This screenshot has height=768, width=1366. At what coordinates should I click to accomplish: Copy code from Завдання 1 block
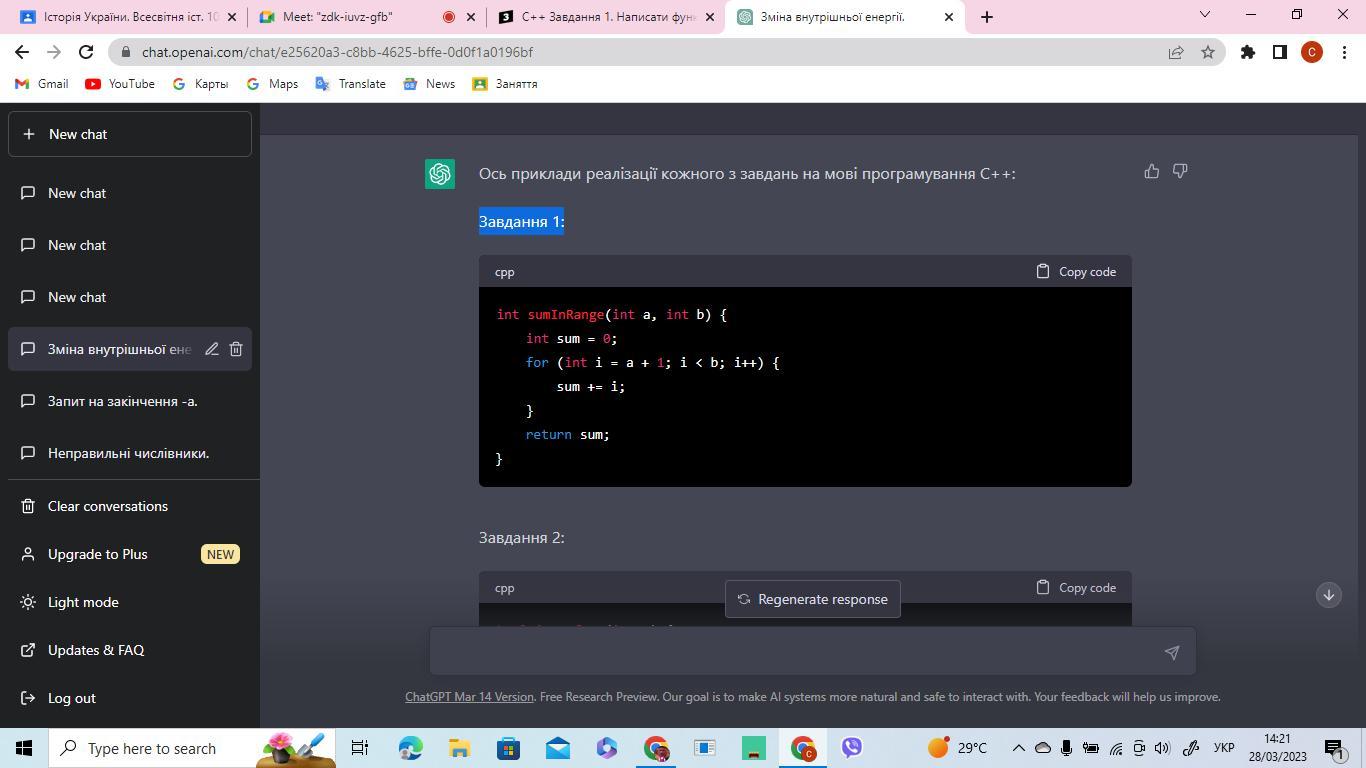coord(1076,272)
